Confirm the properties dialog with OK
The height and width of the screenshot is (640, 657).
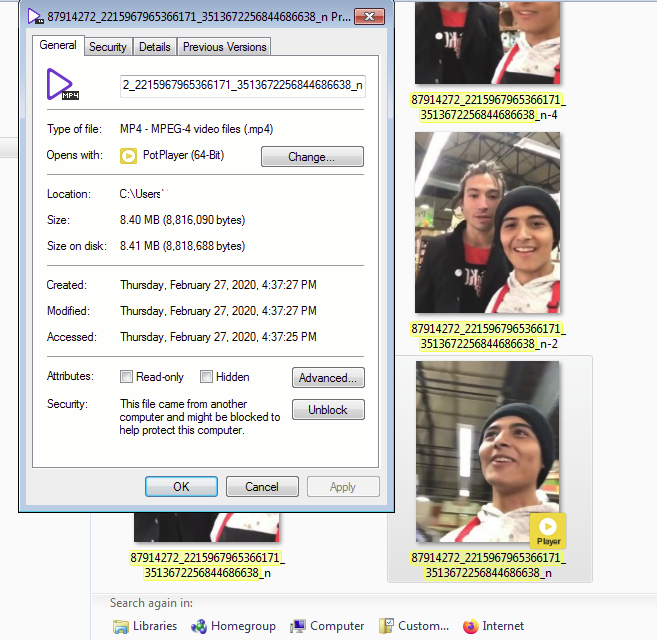(x=181, y=487)
